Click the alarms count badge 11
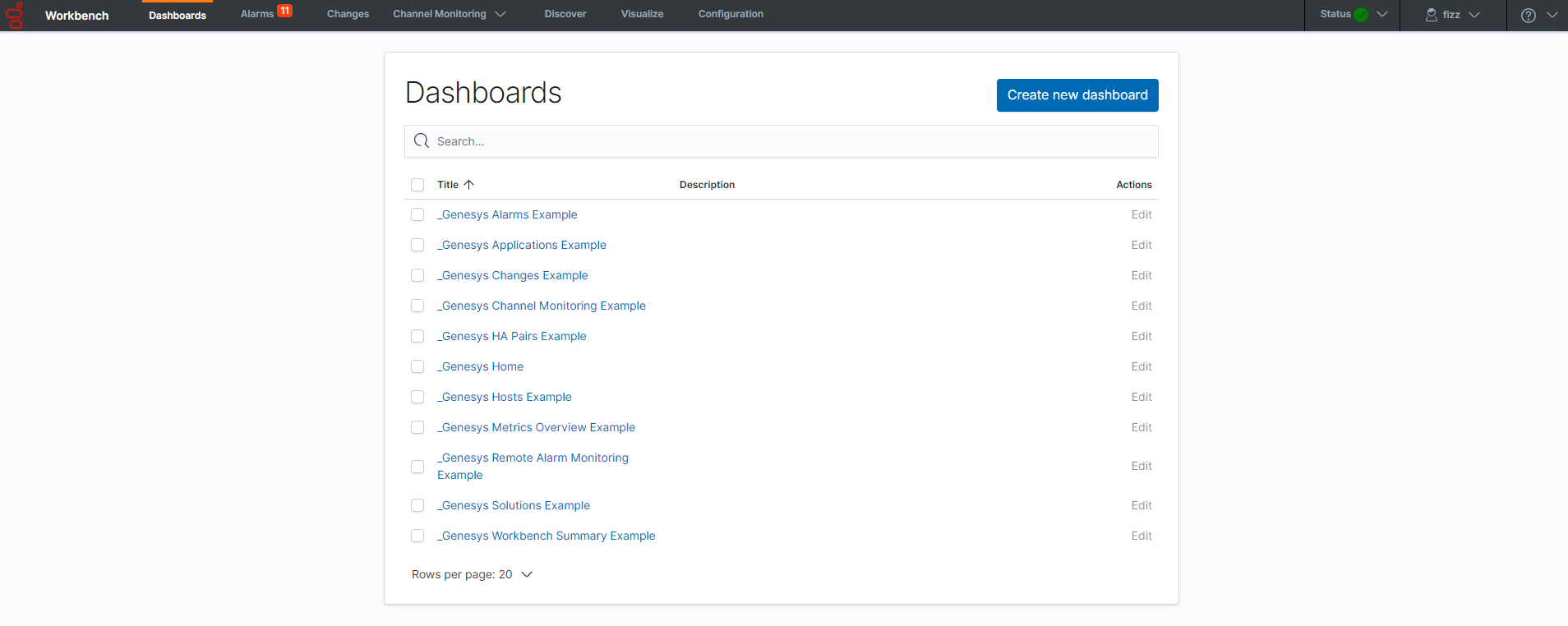 click(284, 11)
